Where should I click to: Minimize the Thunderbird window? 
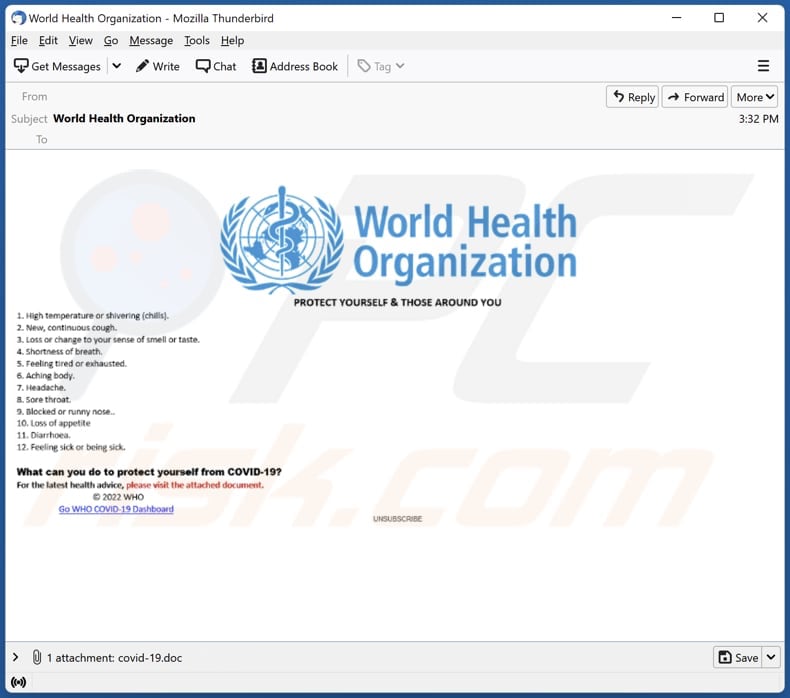click(677, 18)
